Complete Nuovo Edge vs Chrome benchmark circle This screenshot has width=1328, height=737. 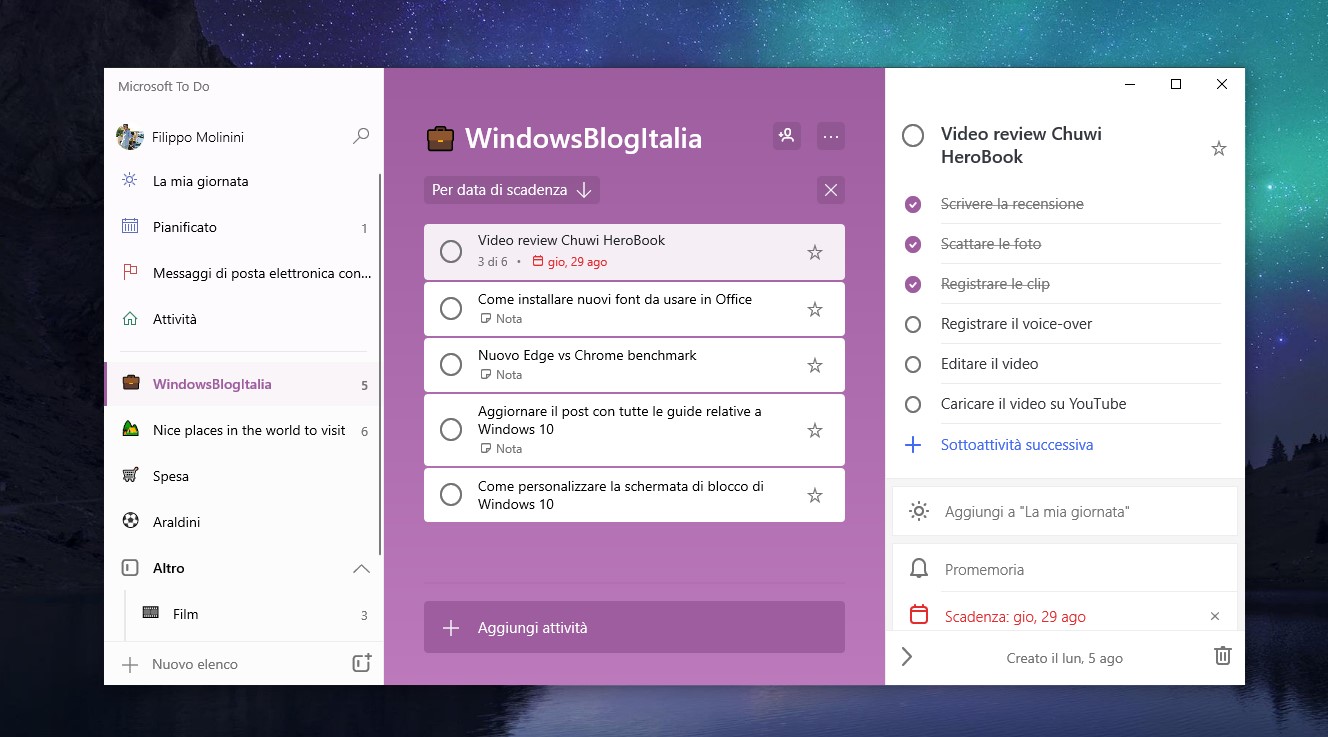451,364
